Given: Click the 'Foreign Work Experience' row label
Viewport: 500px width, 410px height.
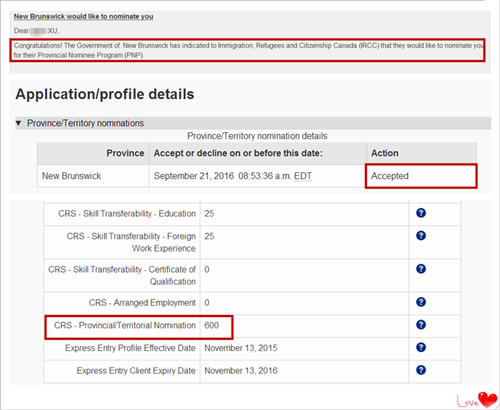Looking at the screenshot, I should pos(131,242).
